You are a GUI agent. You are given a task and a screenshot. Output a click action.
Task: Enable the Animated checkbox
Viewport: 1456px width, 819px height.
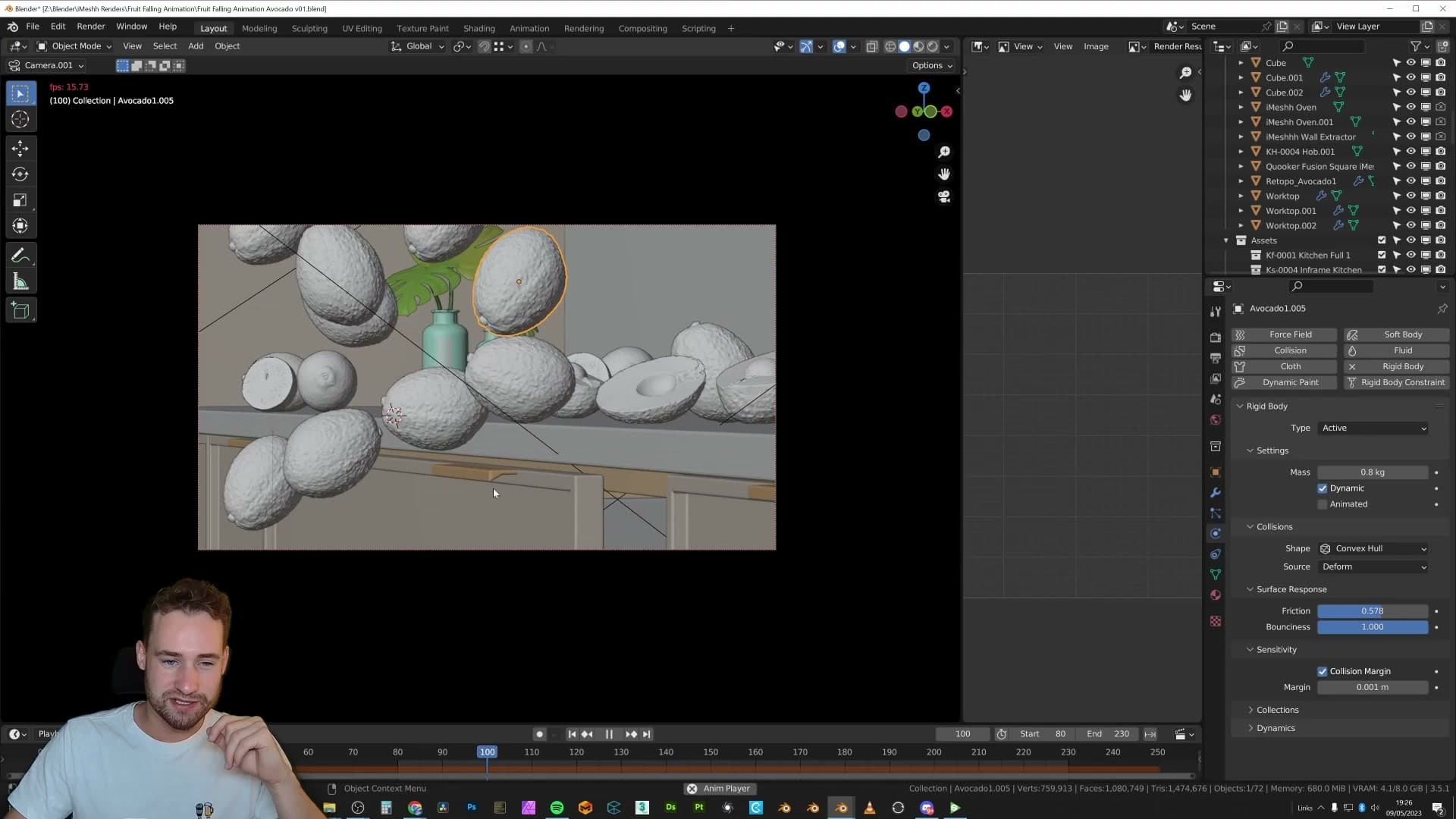point(1323,504)
